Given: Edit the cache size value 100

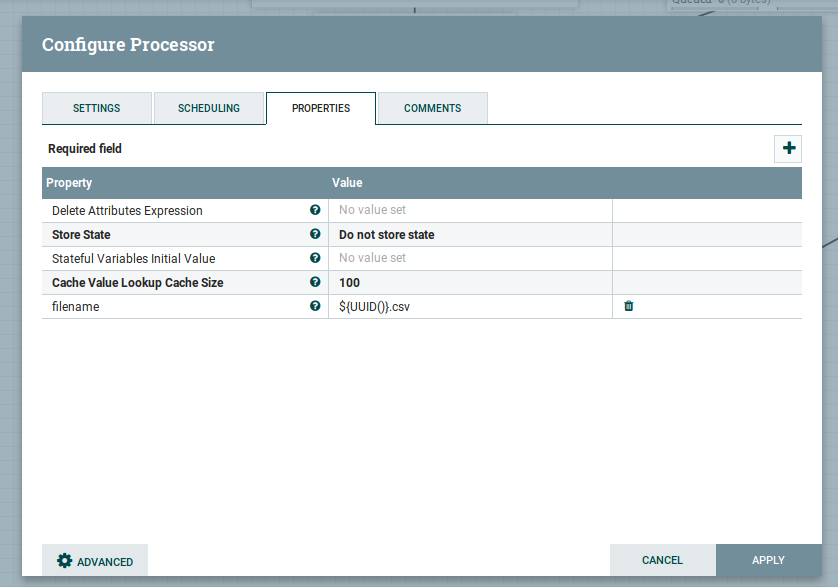Looking at the screenshot, I should click(470, 283).
